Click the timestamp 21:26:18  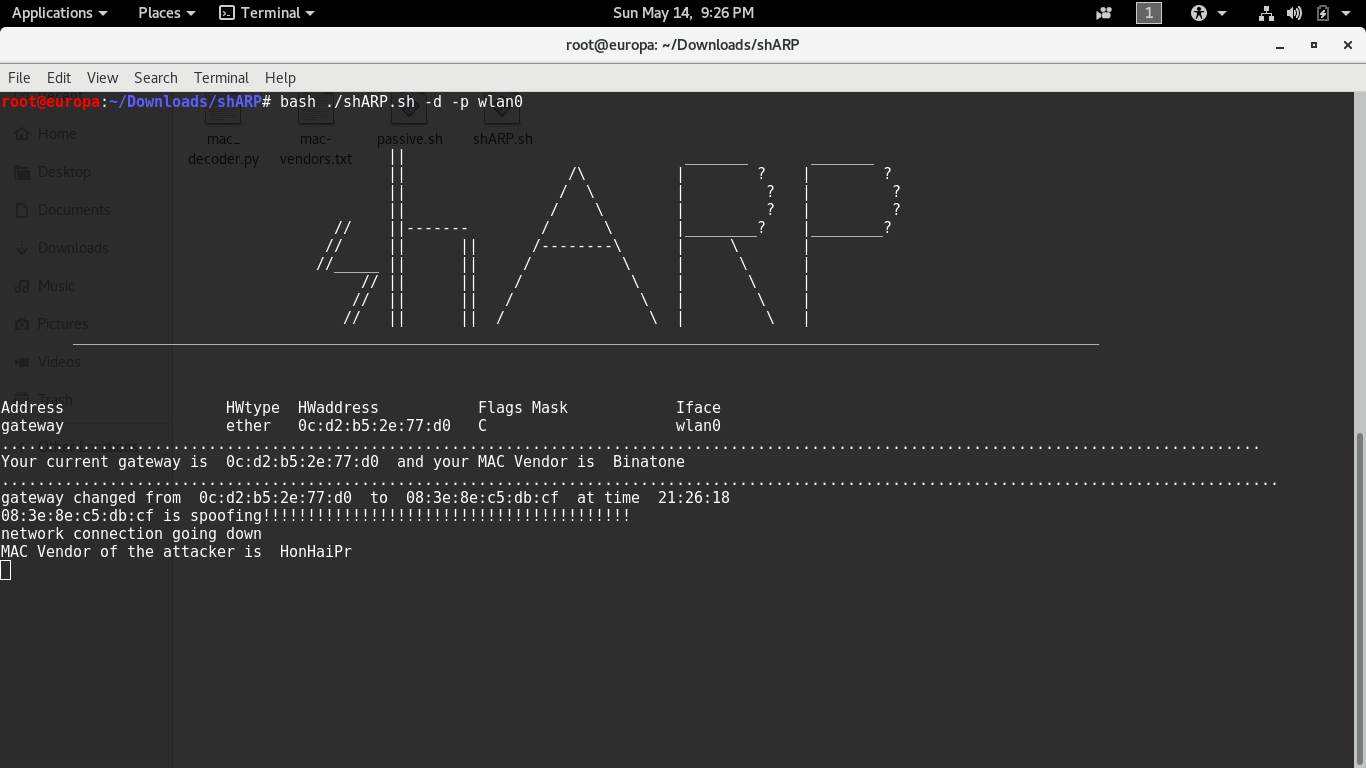694,498
